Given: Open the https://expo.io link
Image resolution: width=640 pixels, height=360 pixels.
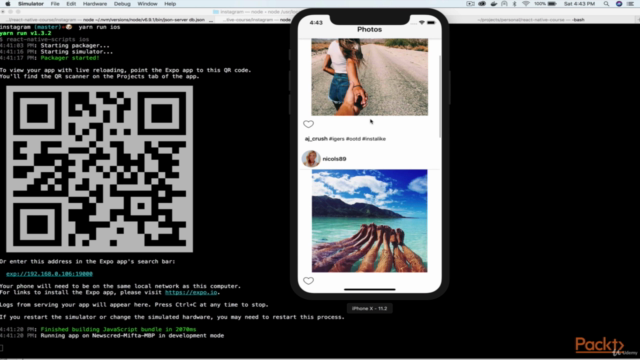Looking at the screenshot, I should click(191, 292).
